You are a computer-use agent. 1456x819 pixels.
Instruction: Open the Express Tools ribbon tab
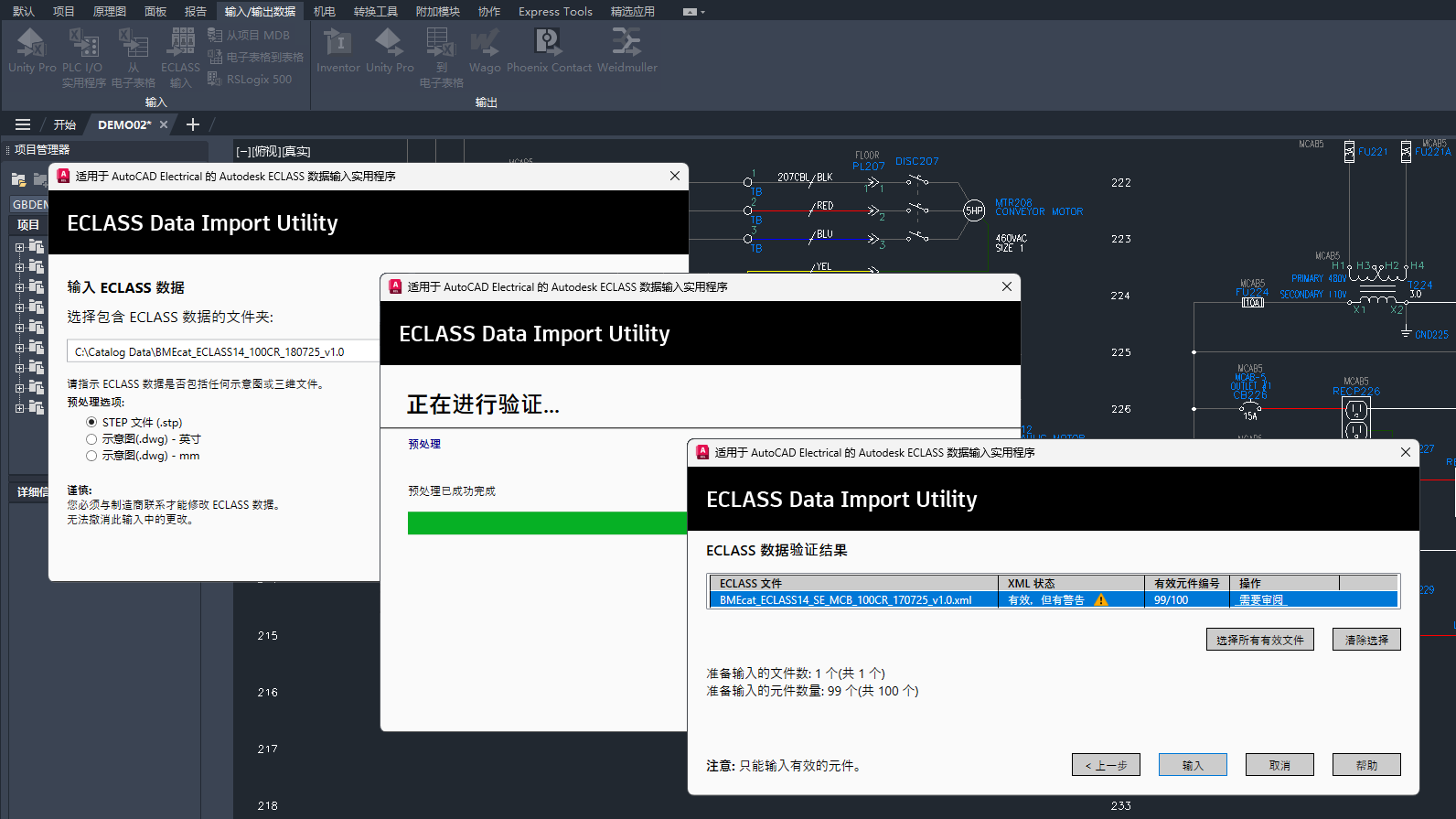tap(555, 12)
